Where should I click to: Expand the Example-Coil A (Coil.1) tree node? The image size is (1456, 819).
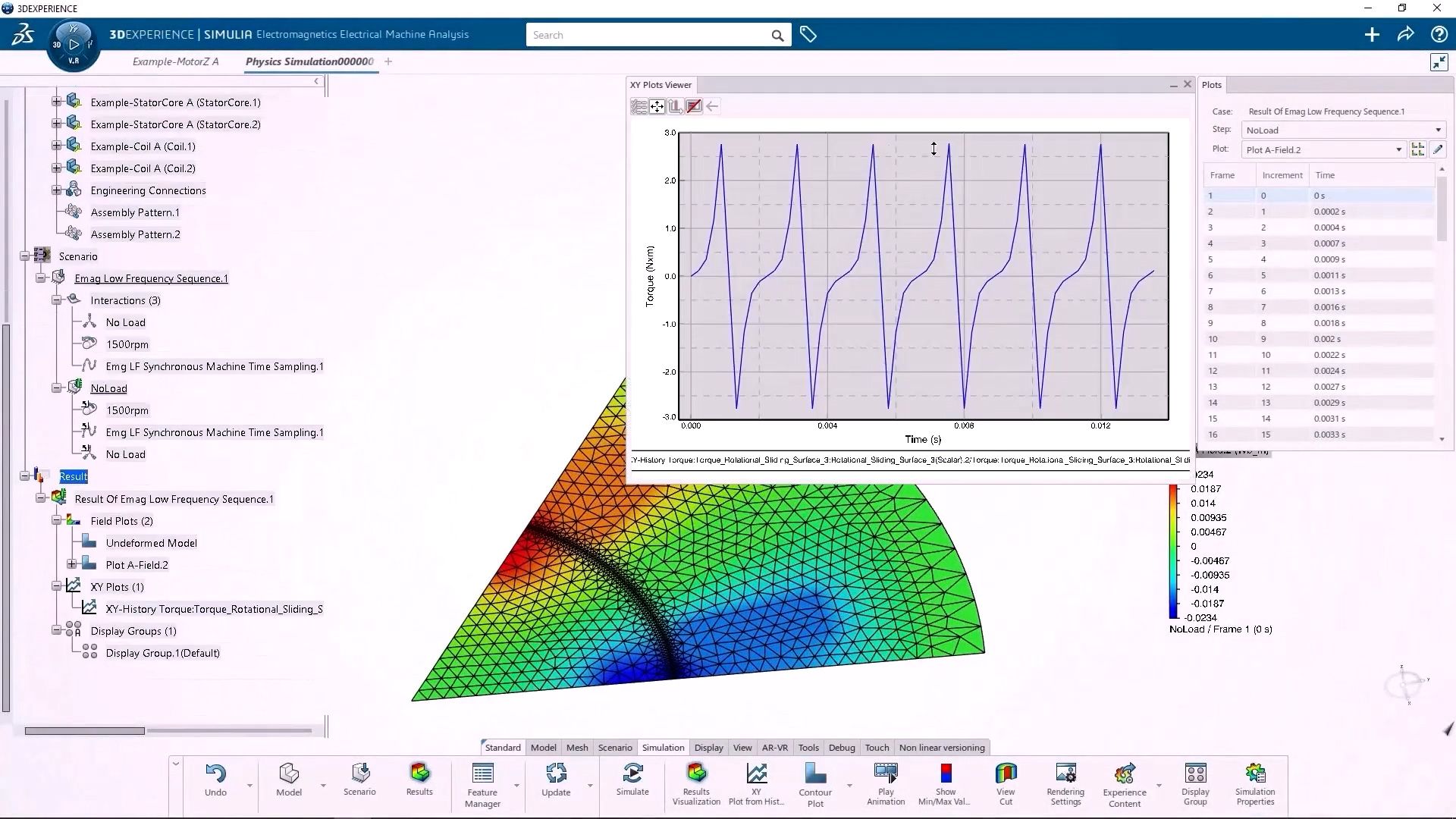tap(56, 146)
